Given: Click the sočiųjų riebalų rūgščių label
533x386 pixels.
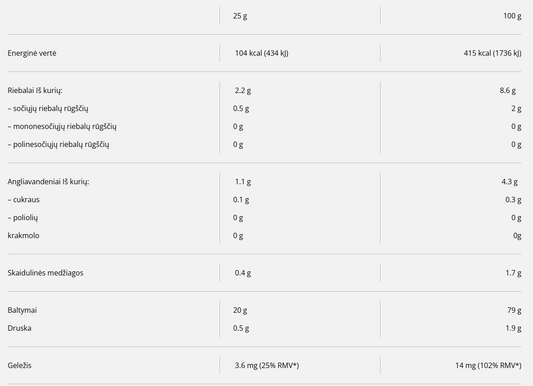Looking at the screenshot, I should 48,108.
